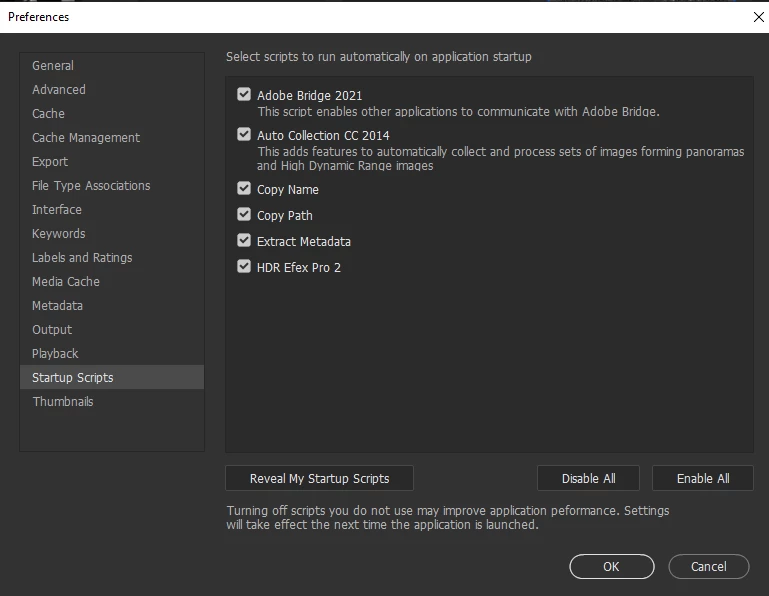Select the Export category
This screenshot has height=596, width=769.
coord(112,161)
